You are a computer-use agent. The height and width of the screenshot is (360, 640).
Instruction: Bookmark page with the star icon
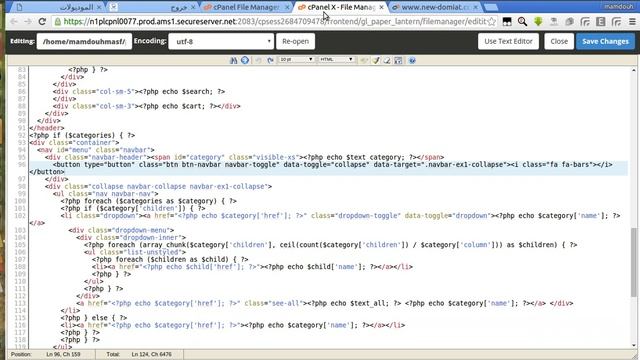coord(492,22)
